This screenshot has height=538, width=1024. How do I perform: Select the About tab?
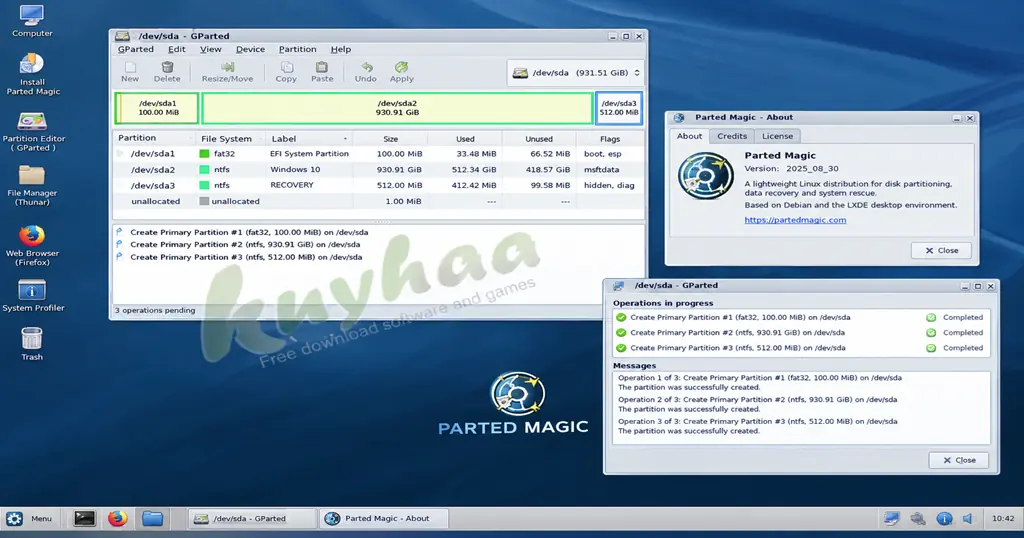689,136
